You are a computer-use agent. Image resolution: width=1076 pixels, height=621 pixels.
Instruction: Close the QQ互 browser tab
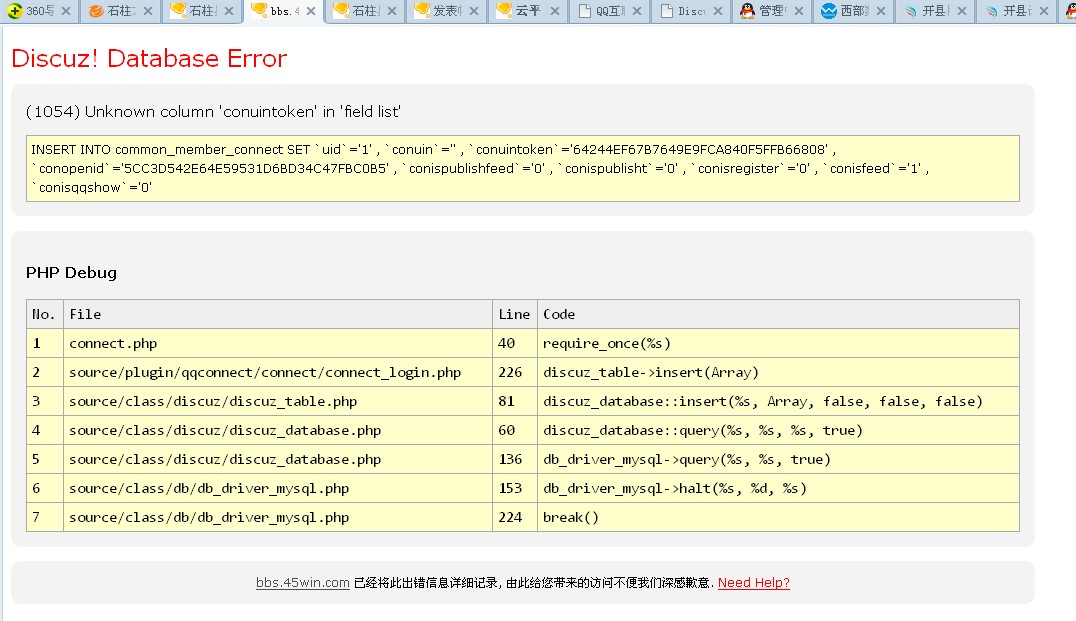637,11
